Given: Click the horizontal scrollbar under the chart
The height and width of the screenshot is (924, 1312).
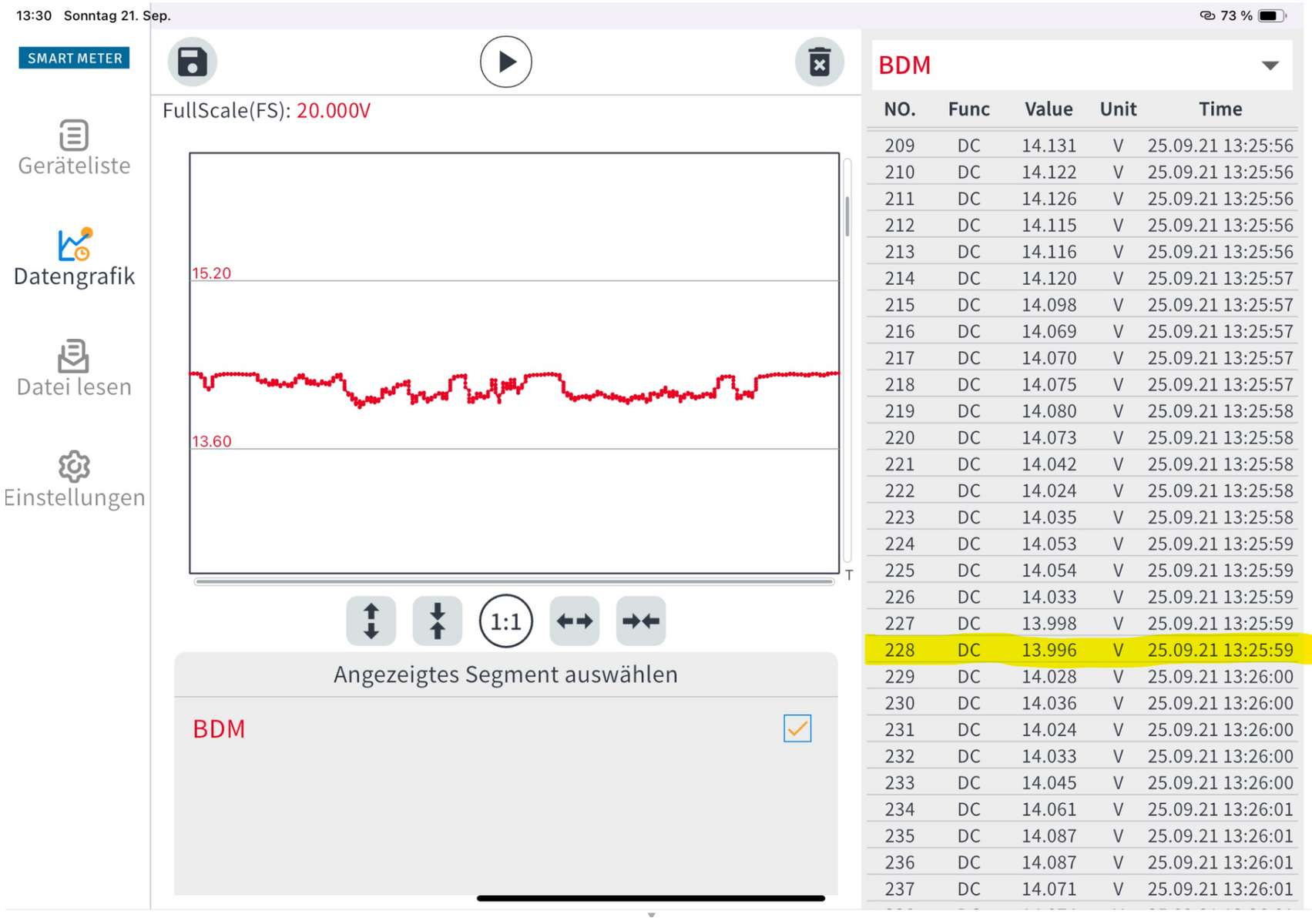Looking at the screenshot, I should (514, 582).
